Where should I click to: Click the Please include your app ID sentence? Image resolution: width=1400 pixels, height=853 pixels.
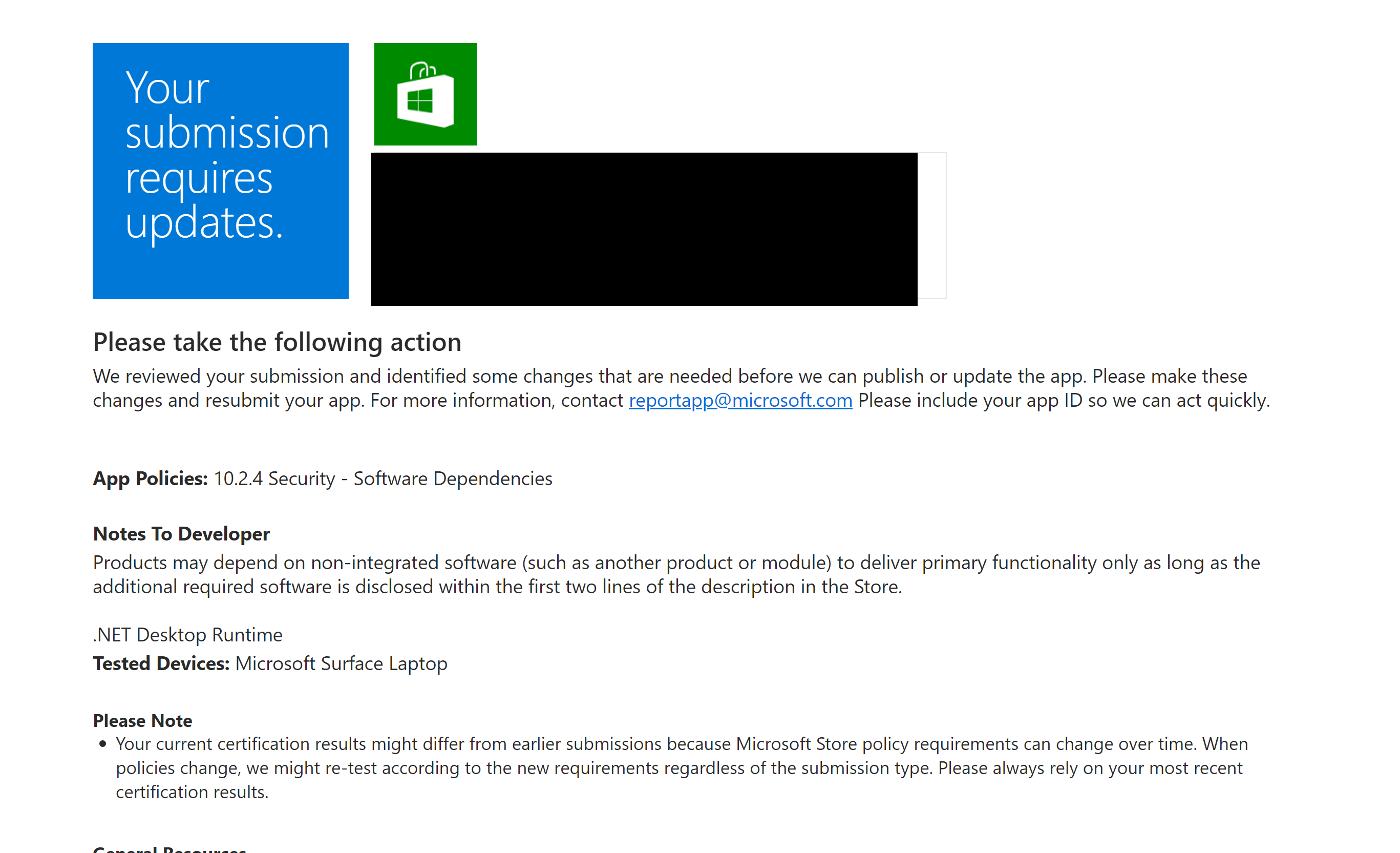(1063, 401)
